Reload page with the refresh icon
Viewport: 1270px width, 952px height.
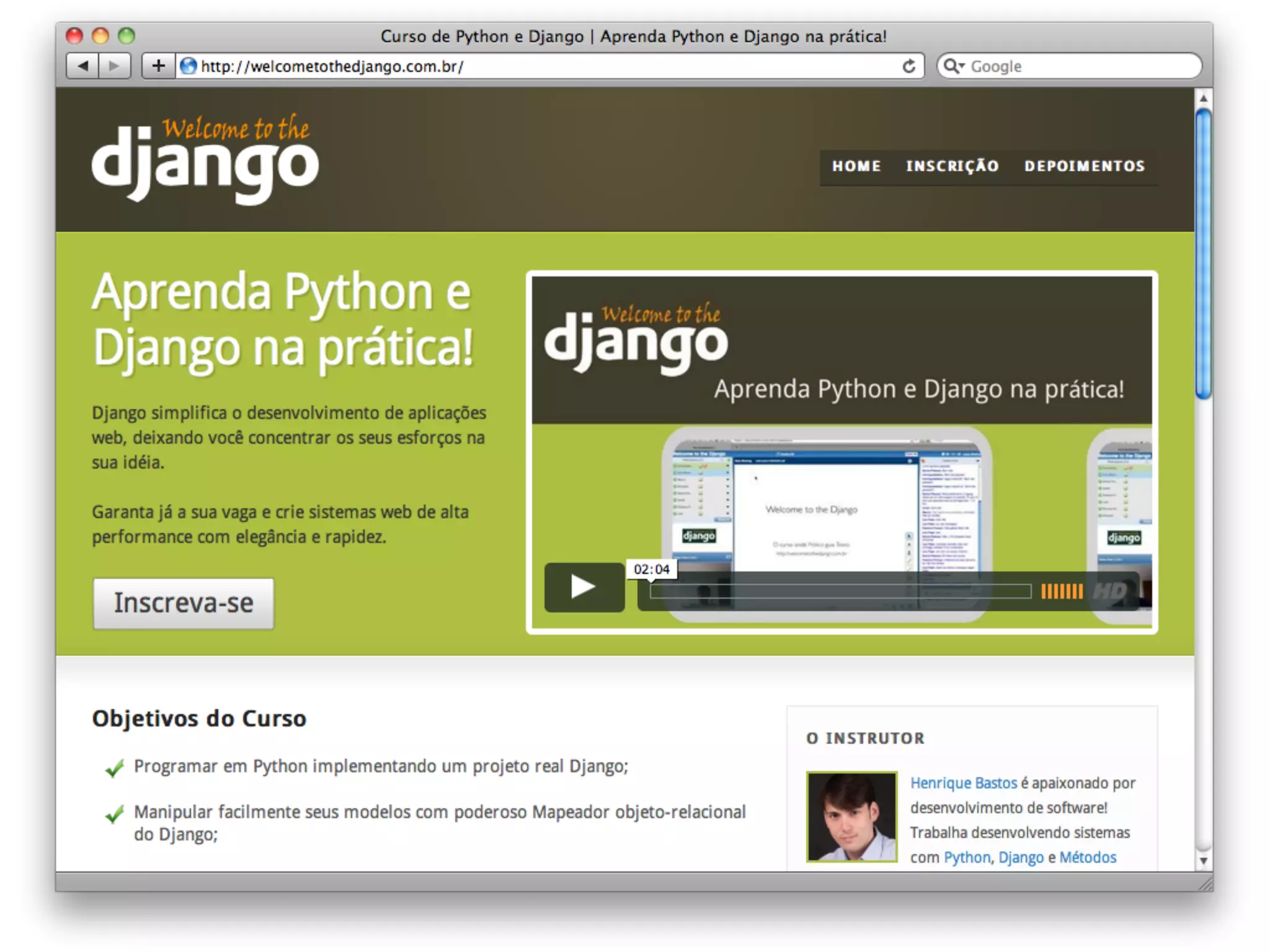[x=908, y=66]
